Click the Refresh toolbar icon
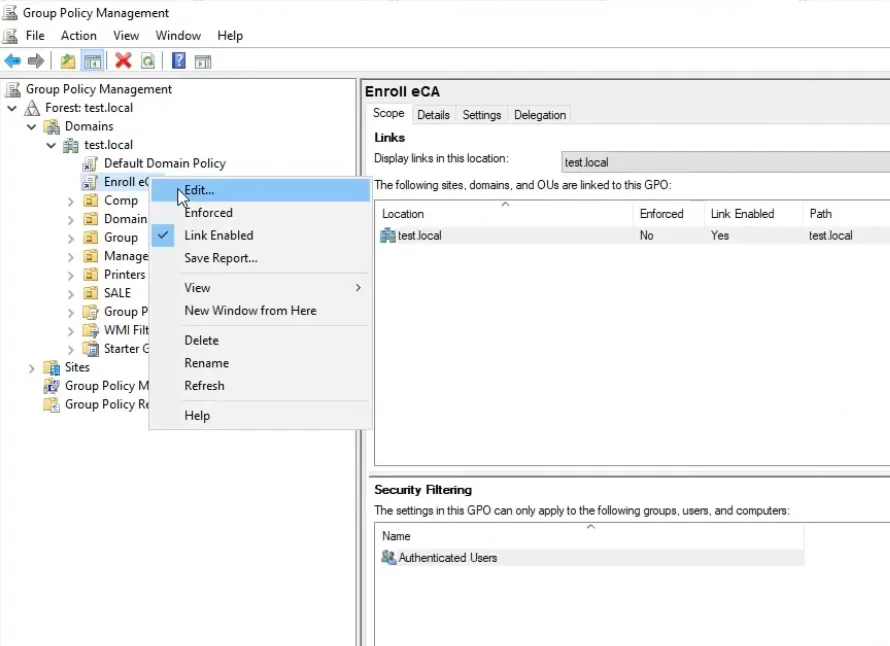 click(x=148, y=61)
